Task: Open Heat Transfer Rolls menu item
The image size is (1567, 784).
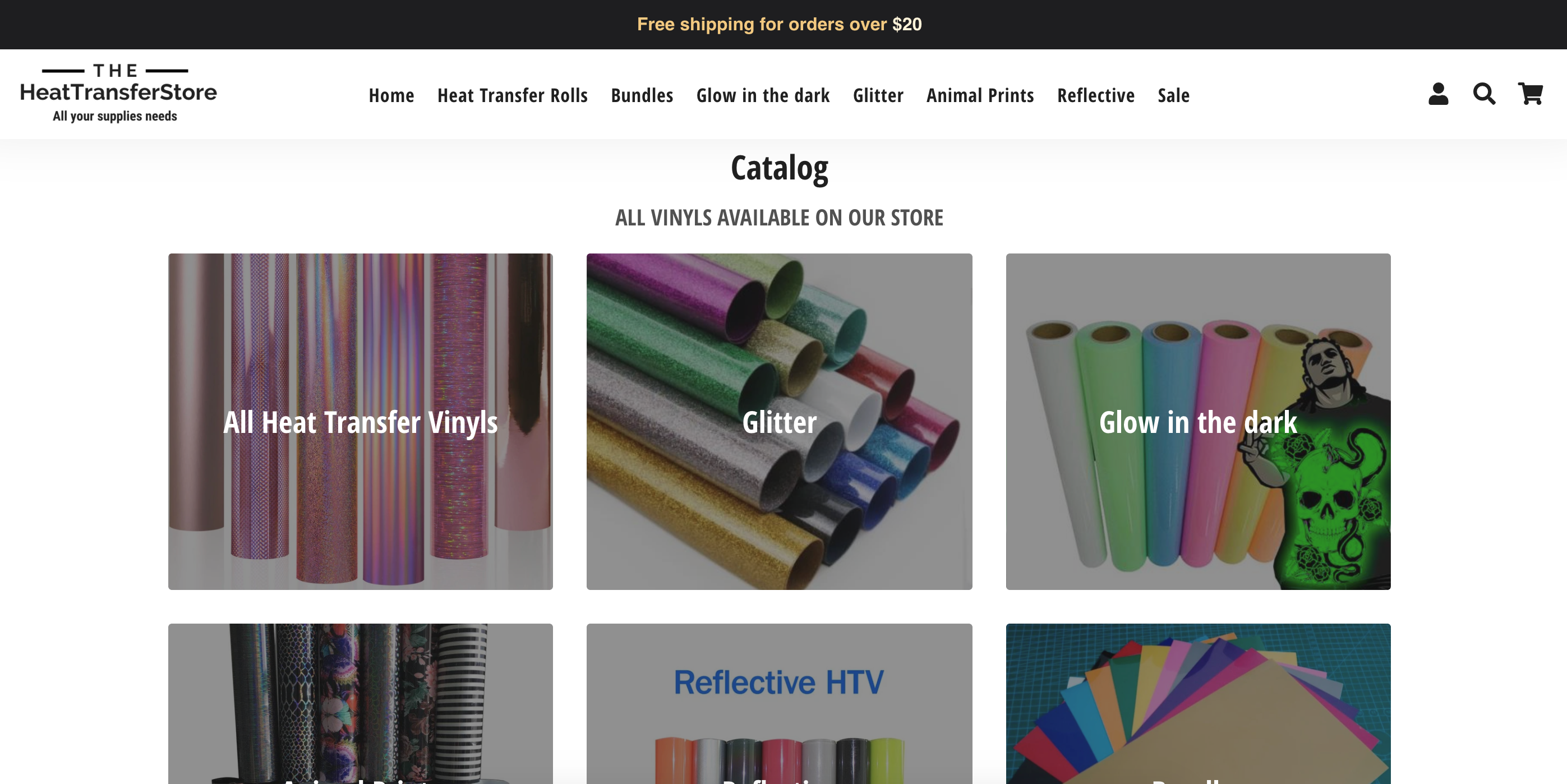Action: pos(512,95)
